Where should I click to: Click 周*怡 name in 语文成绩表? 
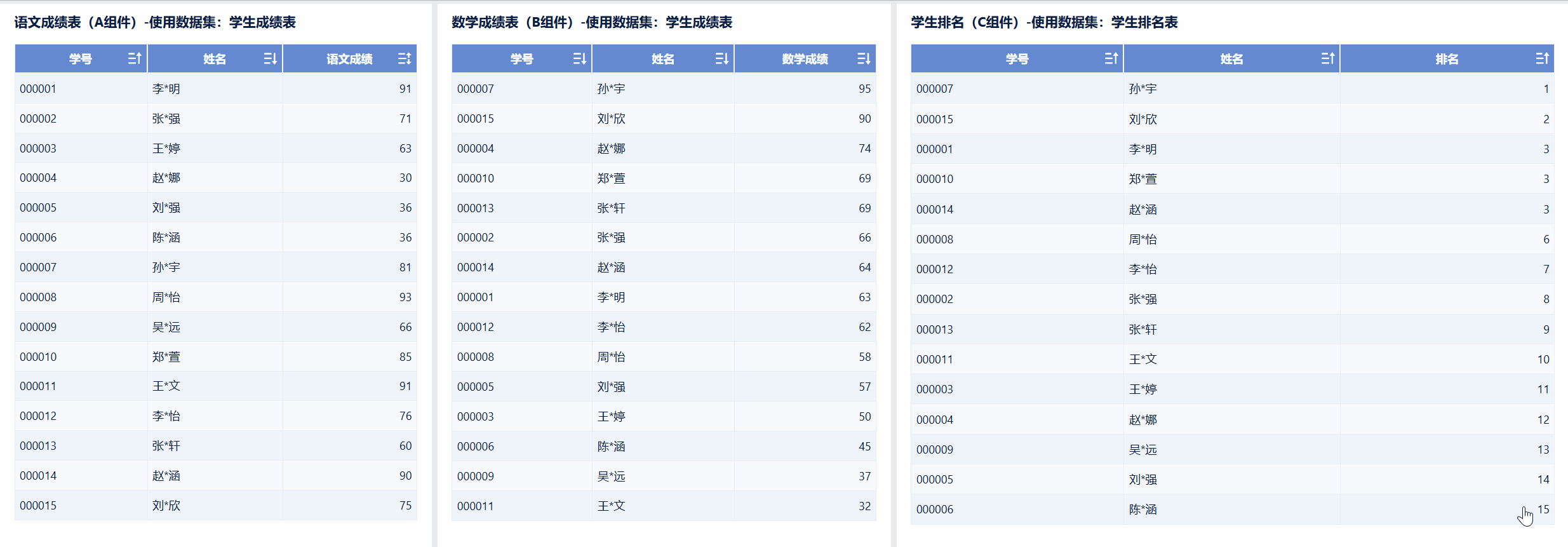166,297
